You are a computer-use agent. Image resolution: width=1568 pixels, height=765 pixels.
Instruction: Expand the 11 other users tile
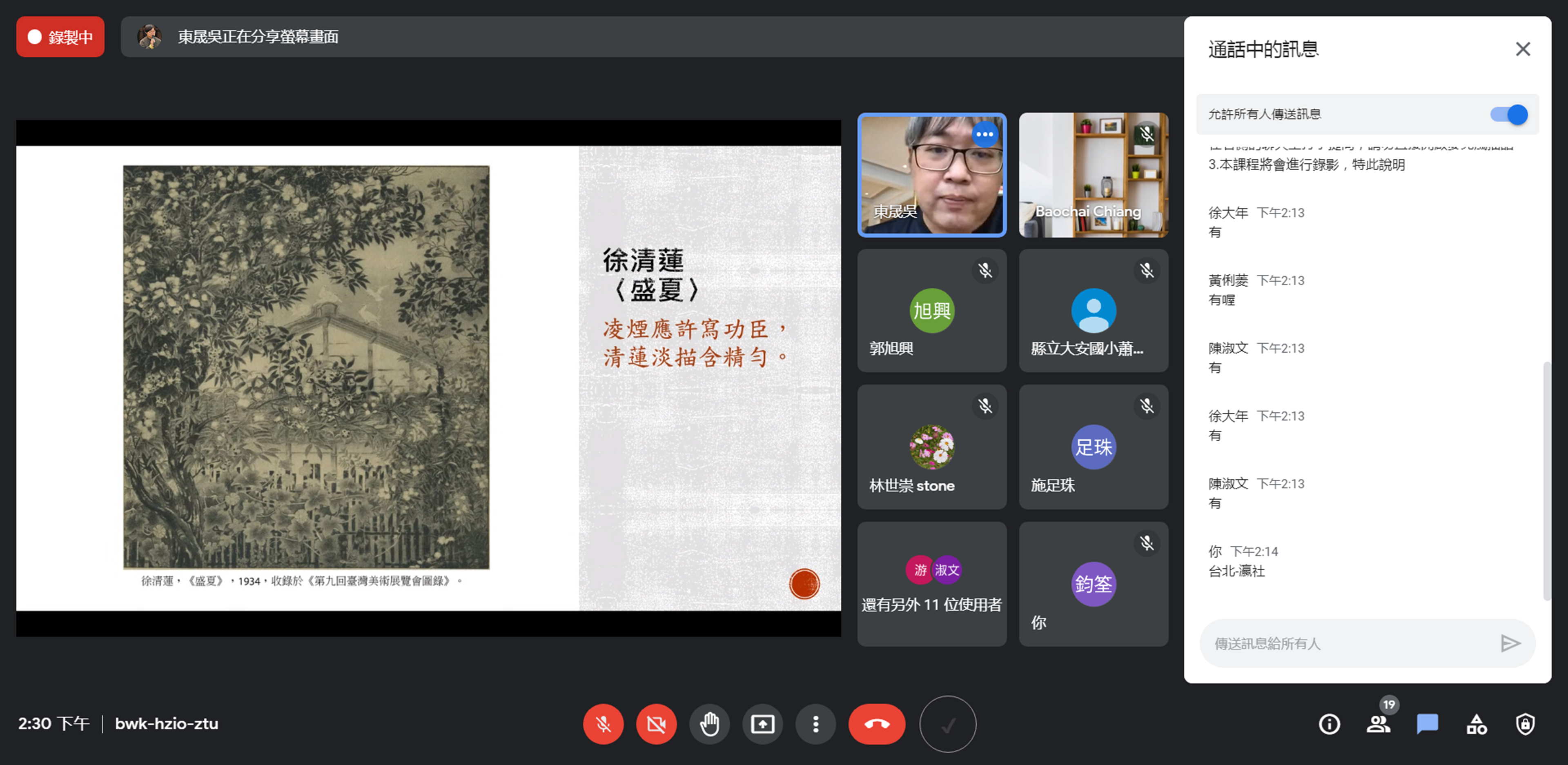[931, 584]
